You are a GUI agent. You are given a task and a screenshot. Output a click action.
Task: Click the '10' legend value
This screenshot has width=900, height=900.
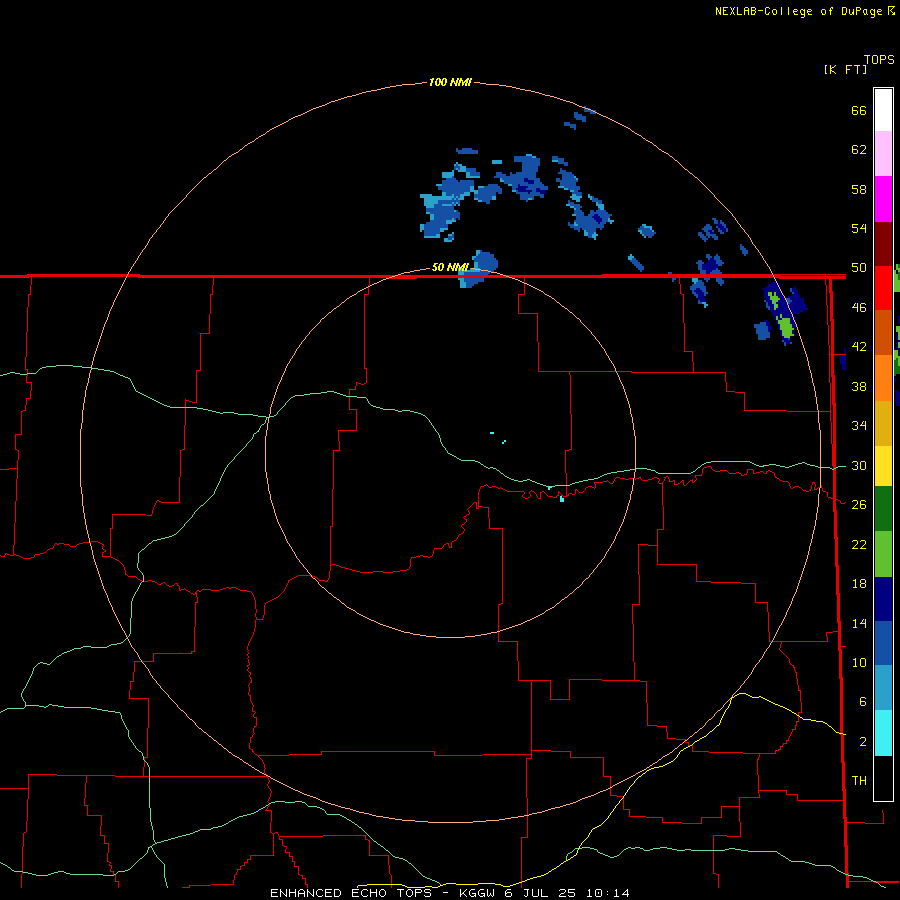coord(859,662)
